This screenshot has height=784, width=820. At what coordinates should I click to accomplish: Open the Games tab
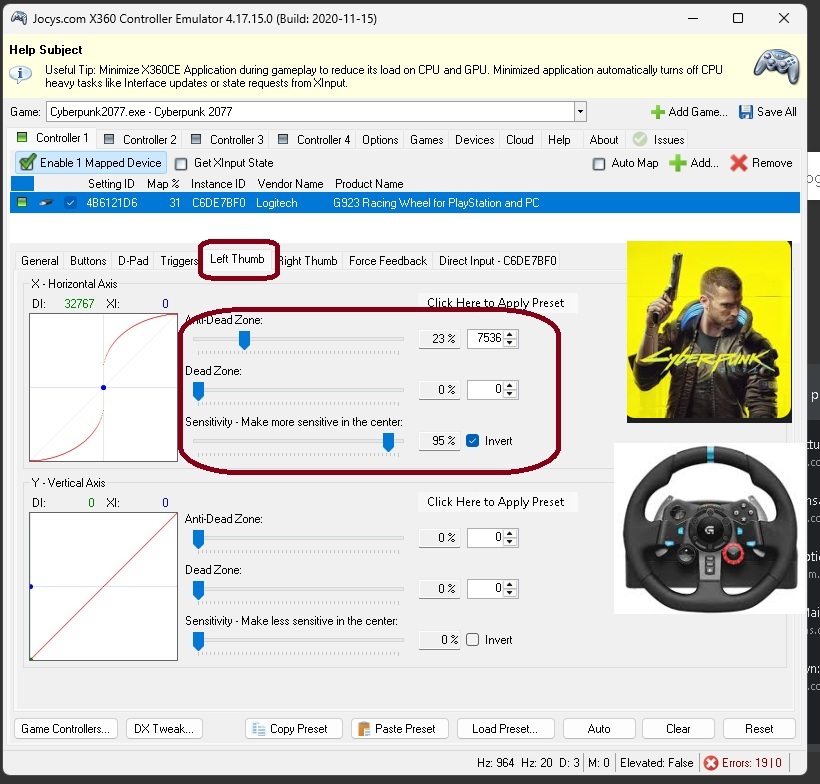(x=426, y=140)
